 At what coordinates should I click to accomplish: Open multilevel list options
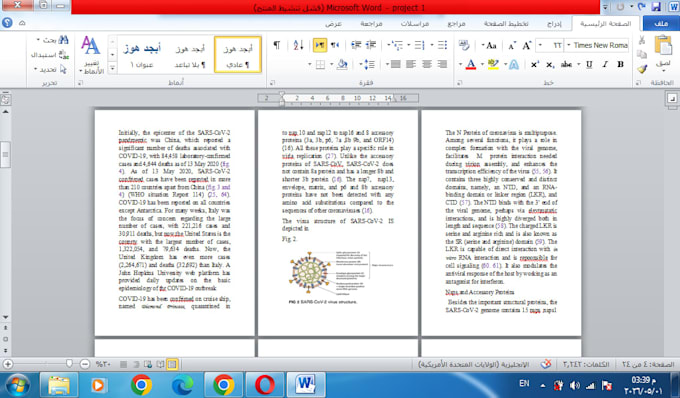pyautogui.click(x=397, y=45)
